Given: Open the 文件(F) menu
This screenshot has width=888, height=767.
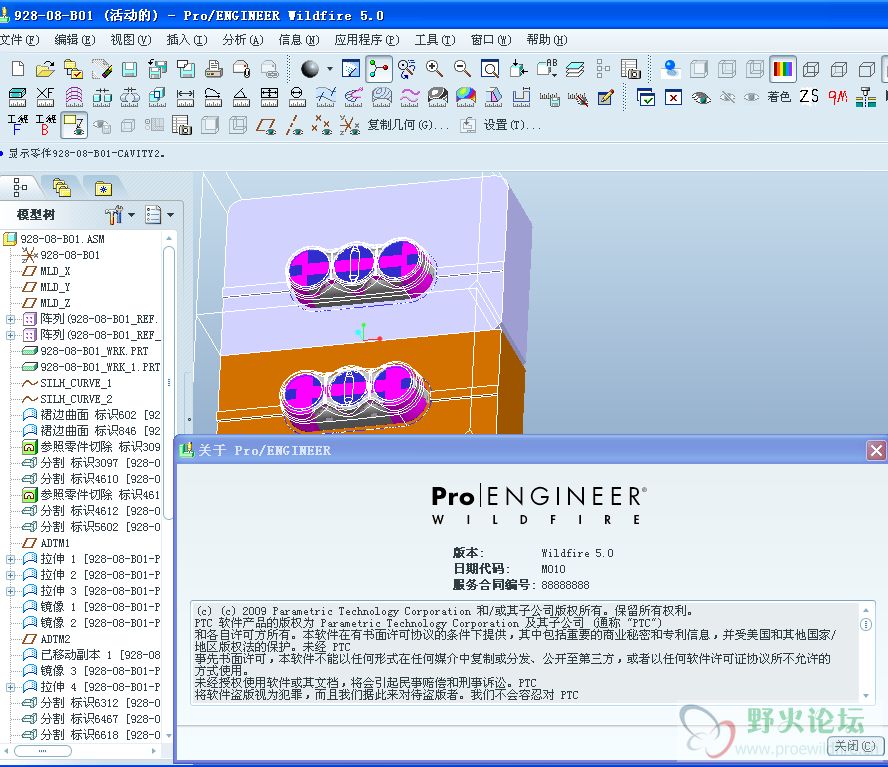Looking at the screenshot, I should (x=19, y=40).
